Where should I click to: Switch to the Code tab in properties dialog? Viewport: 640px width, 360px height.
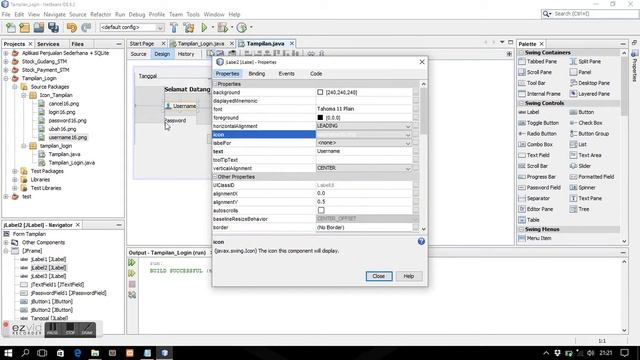click(316, 73)
